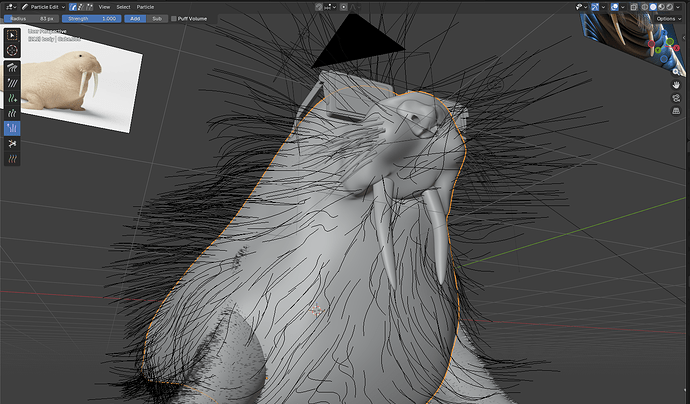Open the snapping options dropdown

click(x=330, y=7)
